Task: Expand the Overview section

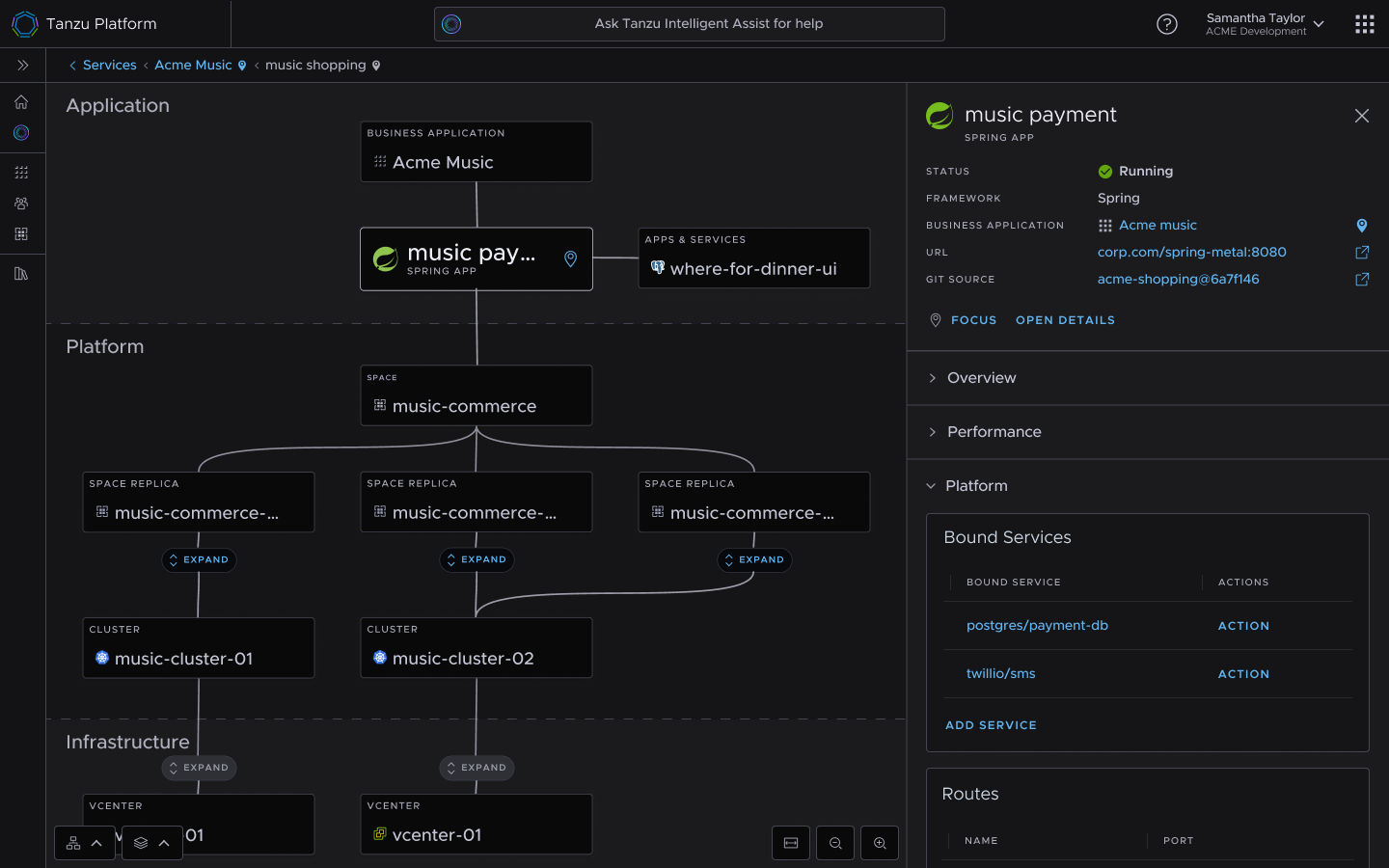Action: coord(1148,378)
